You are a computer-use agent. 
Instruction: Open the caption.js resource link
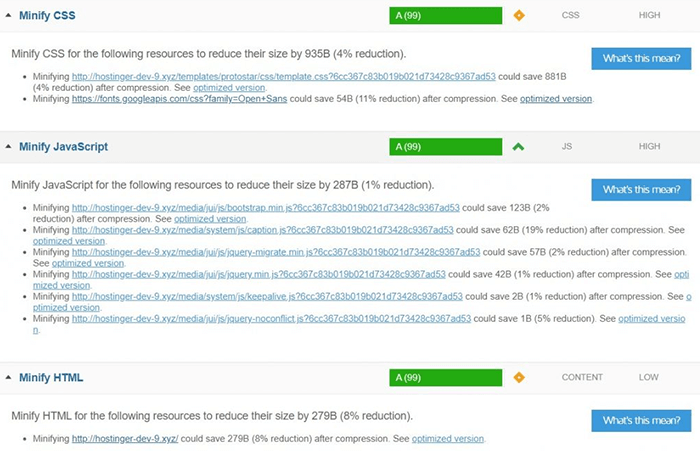(x=262, y=230)
